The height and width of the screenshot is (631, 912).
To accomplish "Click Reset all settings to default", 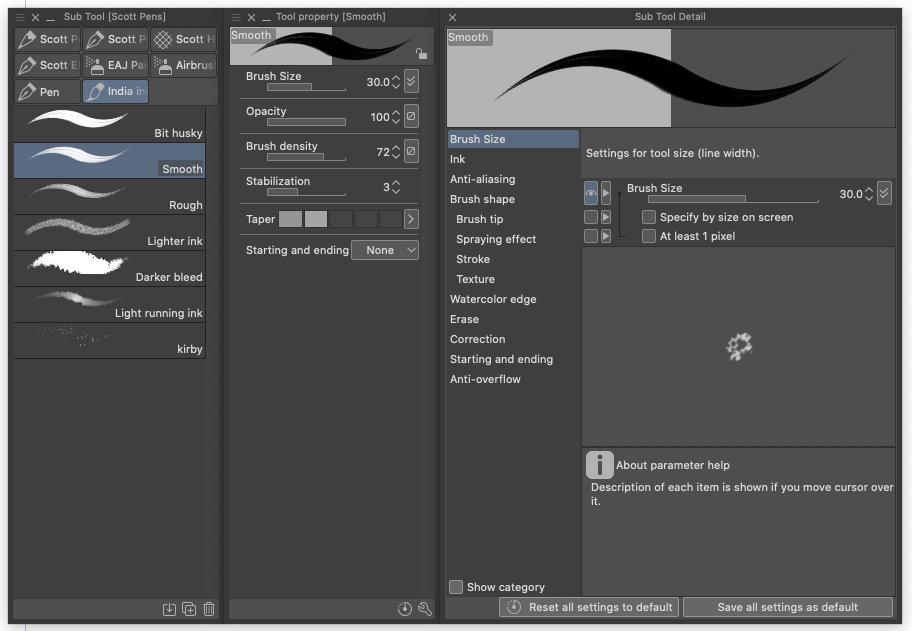I will pyautogui.click(x=589, y=607).
